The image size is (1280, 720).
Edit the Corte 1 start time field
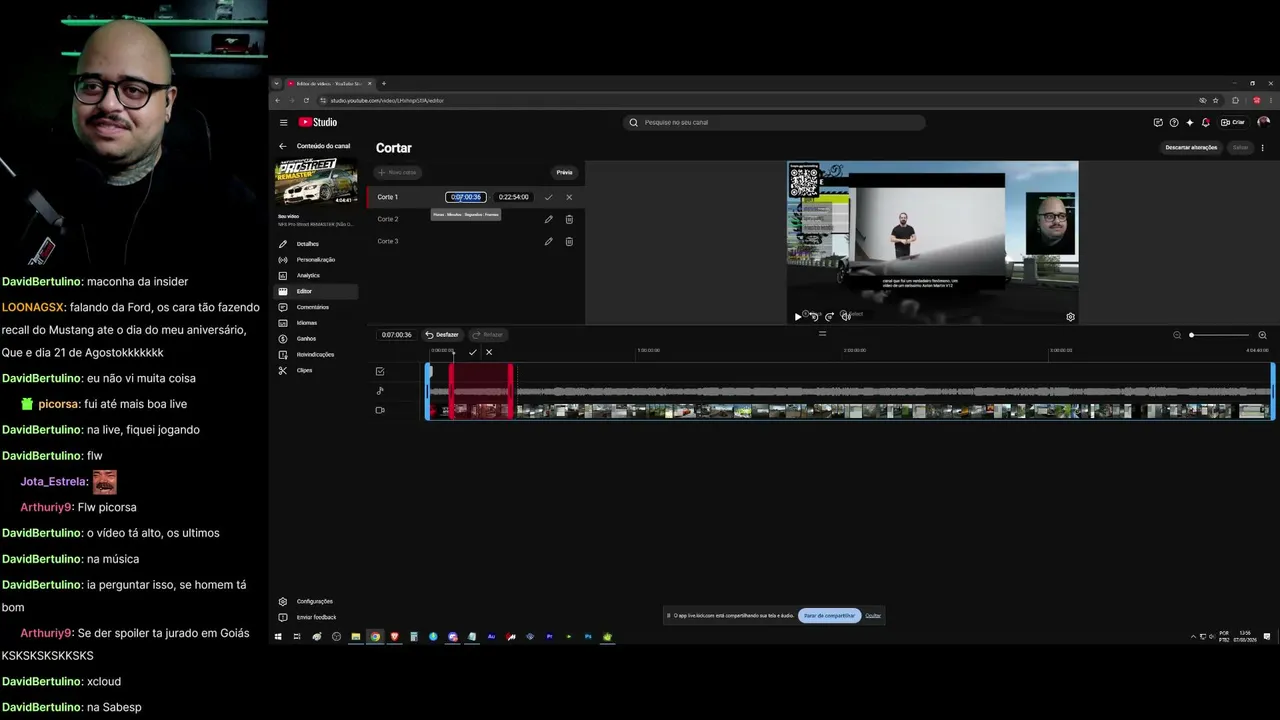click(466, 197)
